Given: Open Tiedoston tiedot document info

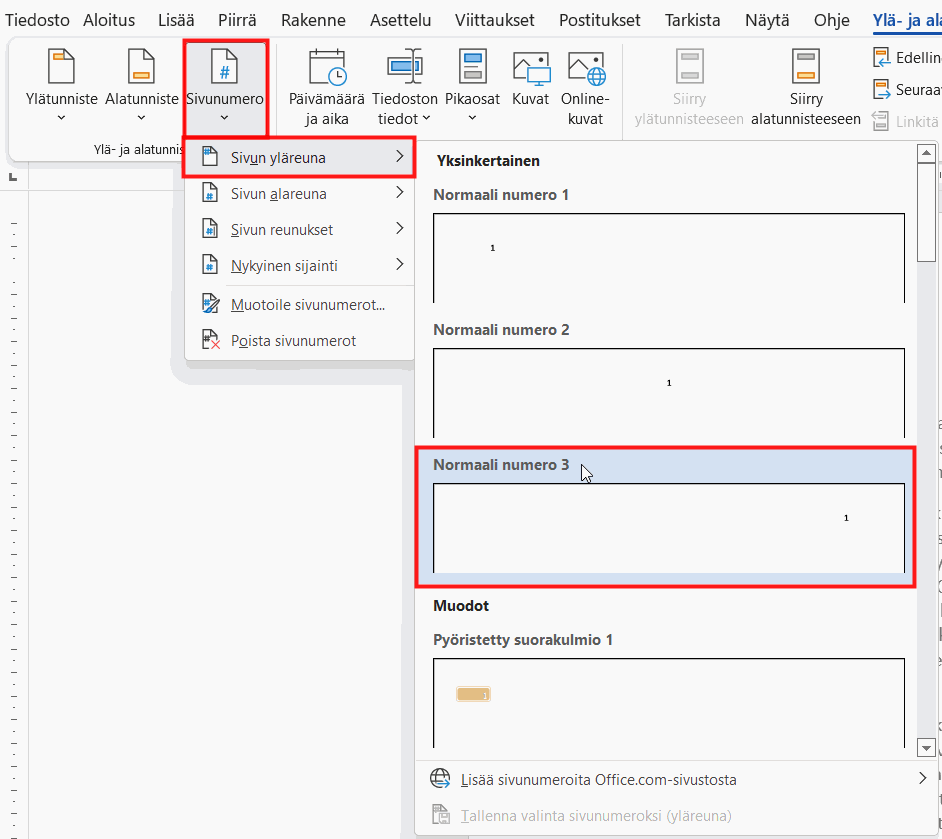Looking at the screenshot, I should [405, 88].
